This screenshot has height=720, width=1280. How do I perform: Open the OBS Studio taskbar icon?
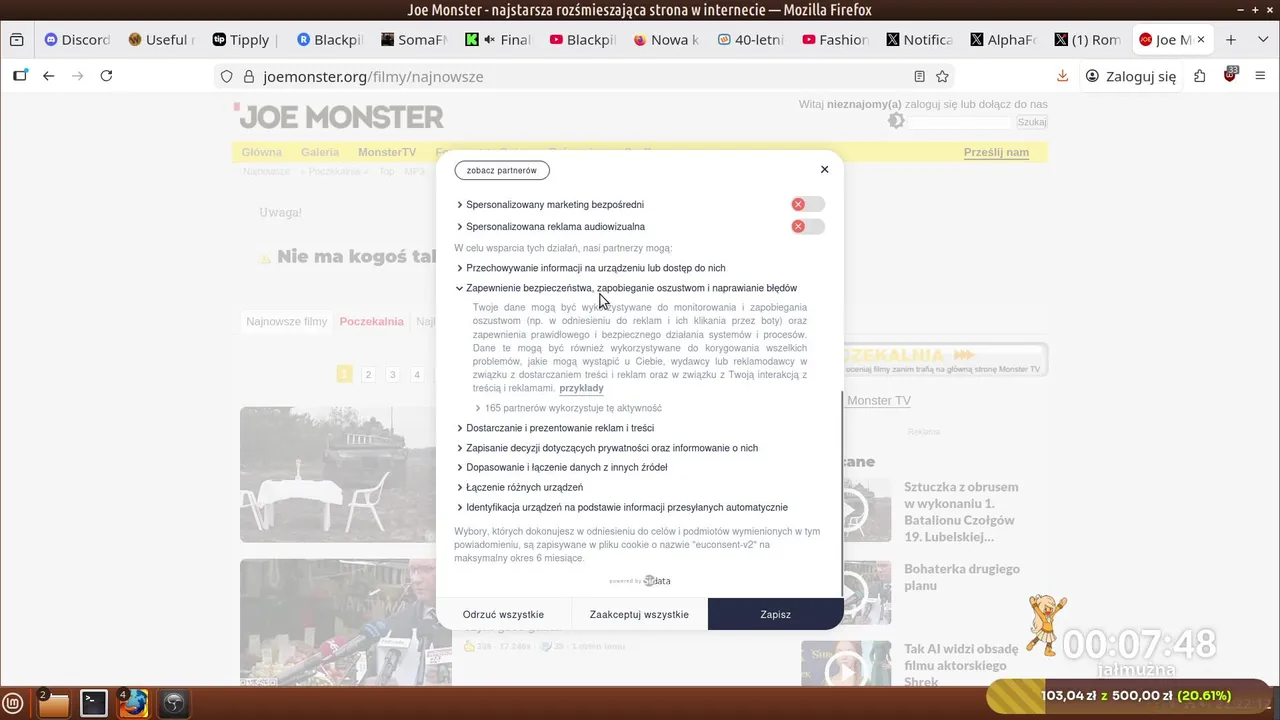pos(173,703)
